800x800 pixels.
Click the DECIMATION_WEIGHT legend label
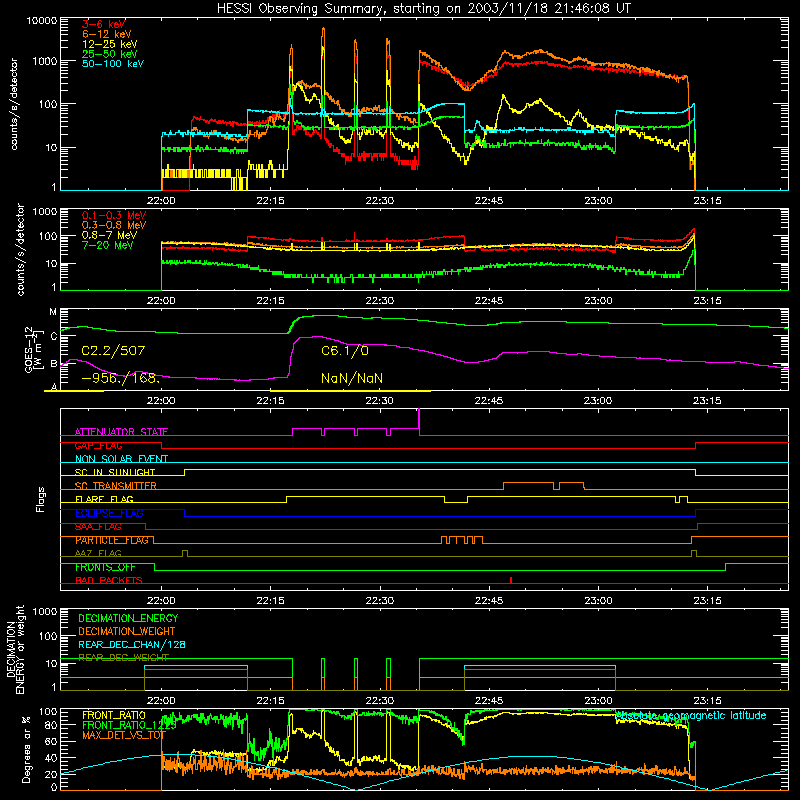127,631
